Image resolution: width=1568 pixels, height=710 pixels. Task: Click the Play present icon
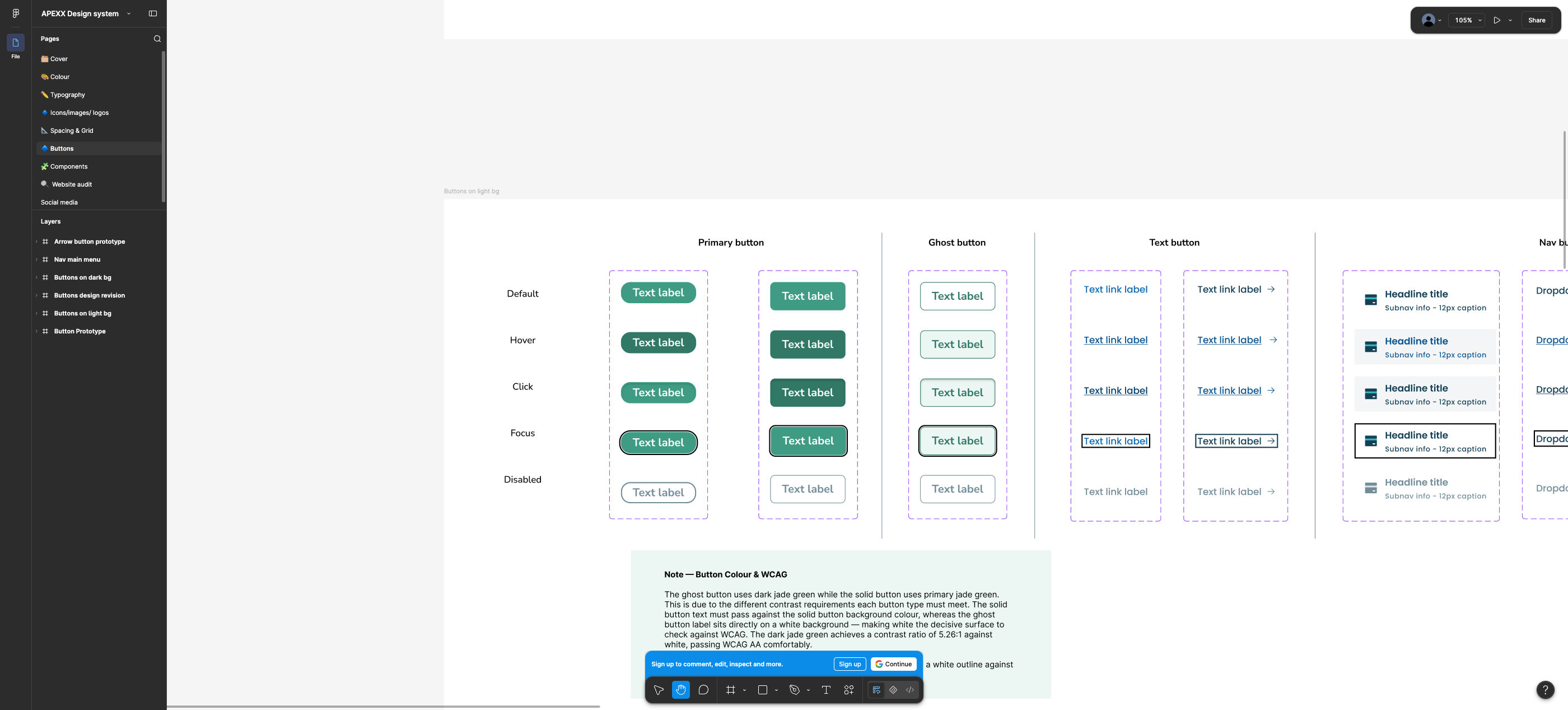[1497, 20]
